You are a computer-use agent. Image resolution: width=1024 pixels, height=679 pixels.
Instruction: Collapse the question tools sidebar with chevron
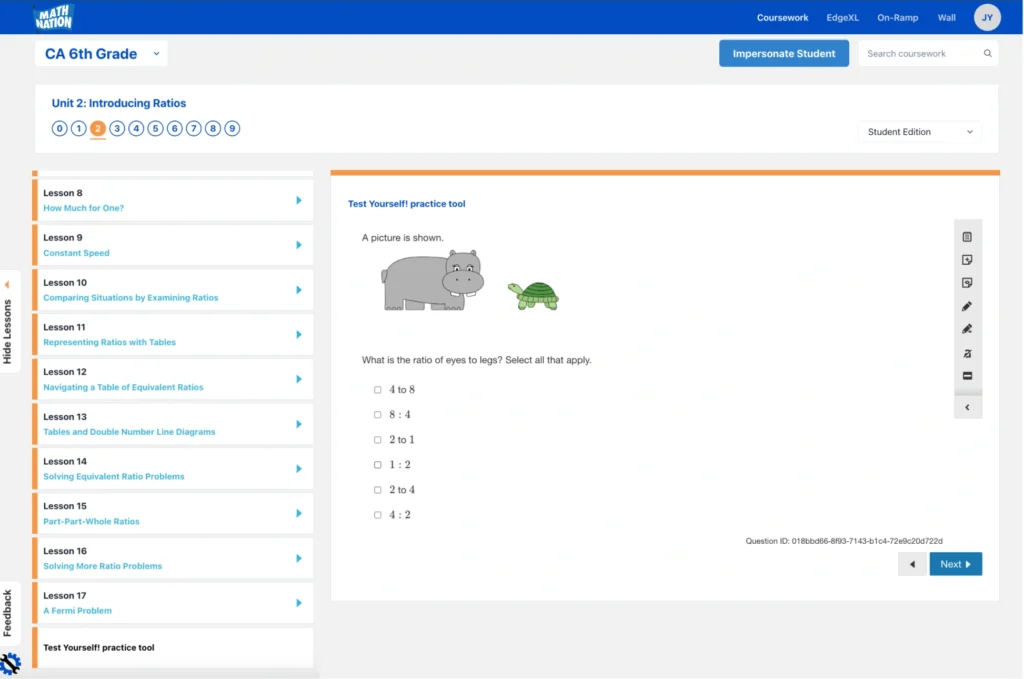pyautogui.click(x=967, y=407)
